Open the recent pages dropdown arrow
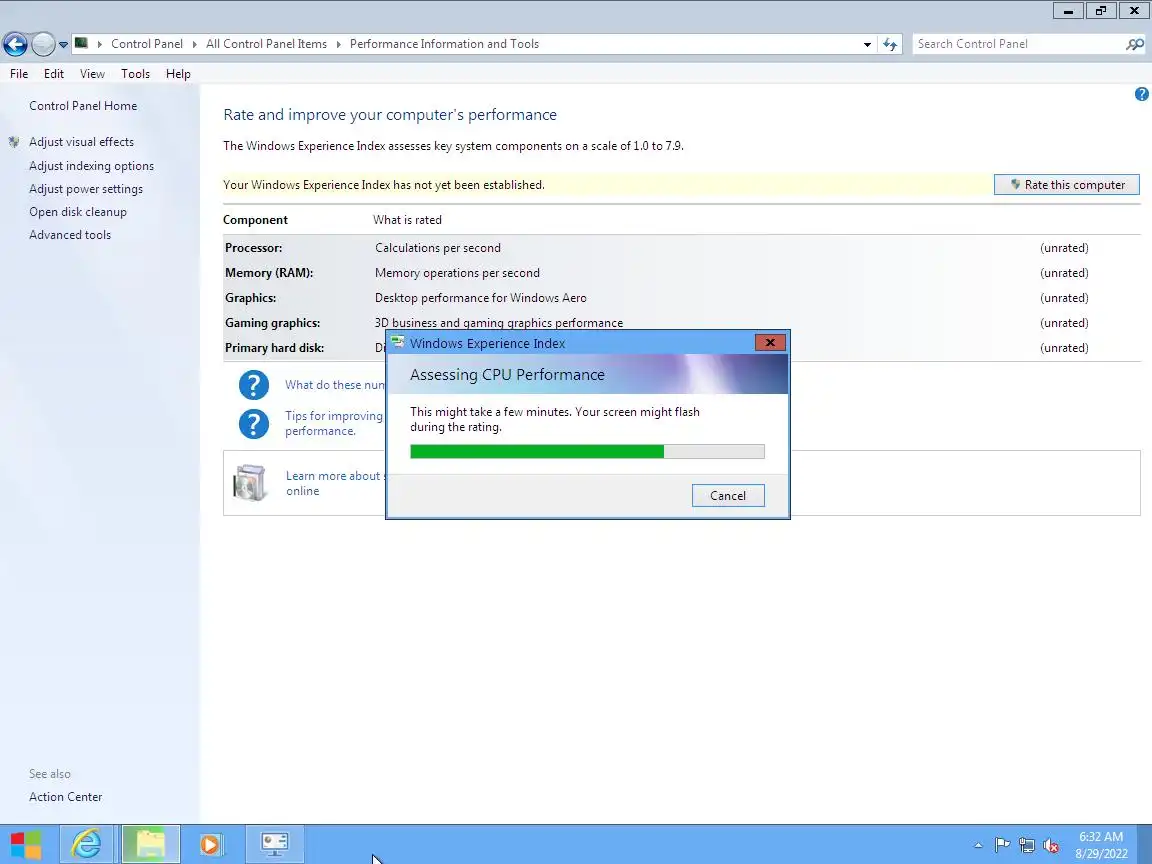 pos(63,45)
